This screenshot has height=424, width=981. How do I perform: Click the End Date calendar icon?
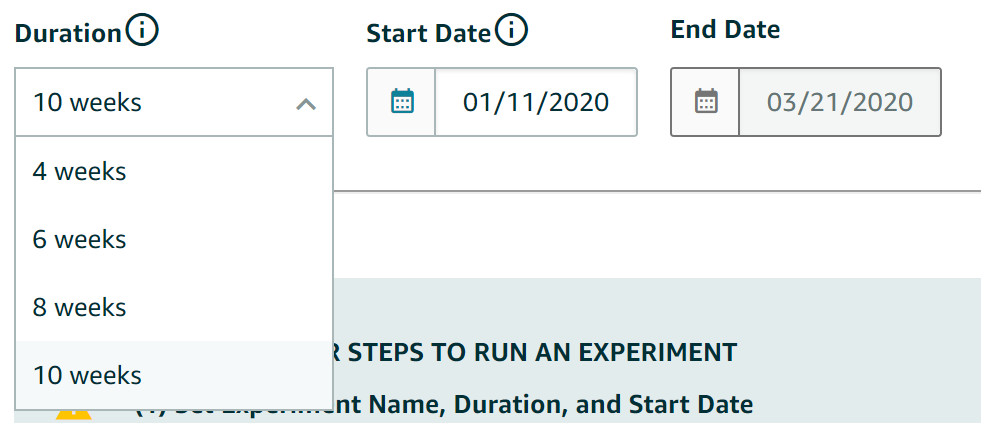706,101
